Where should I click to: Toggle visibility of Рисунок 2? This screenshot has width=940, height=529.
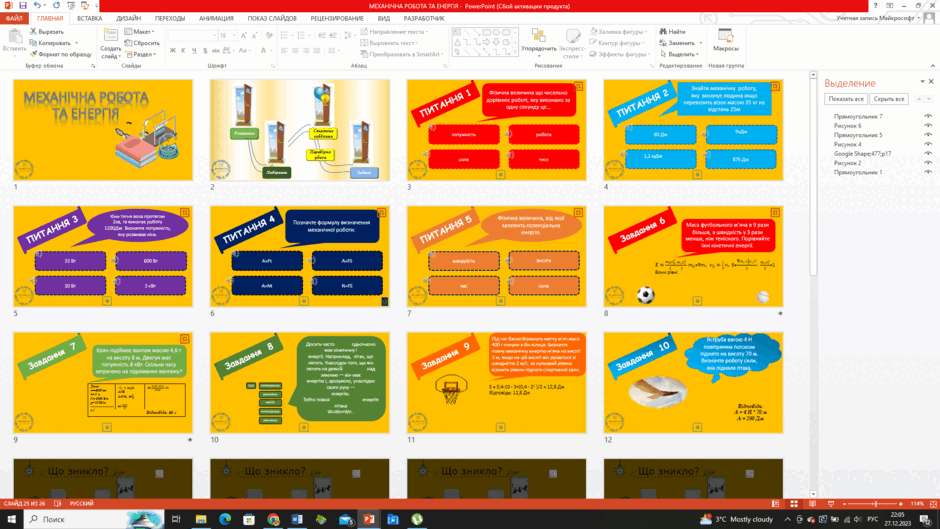928,163
